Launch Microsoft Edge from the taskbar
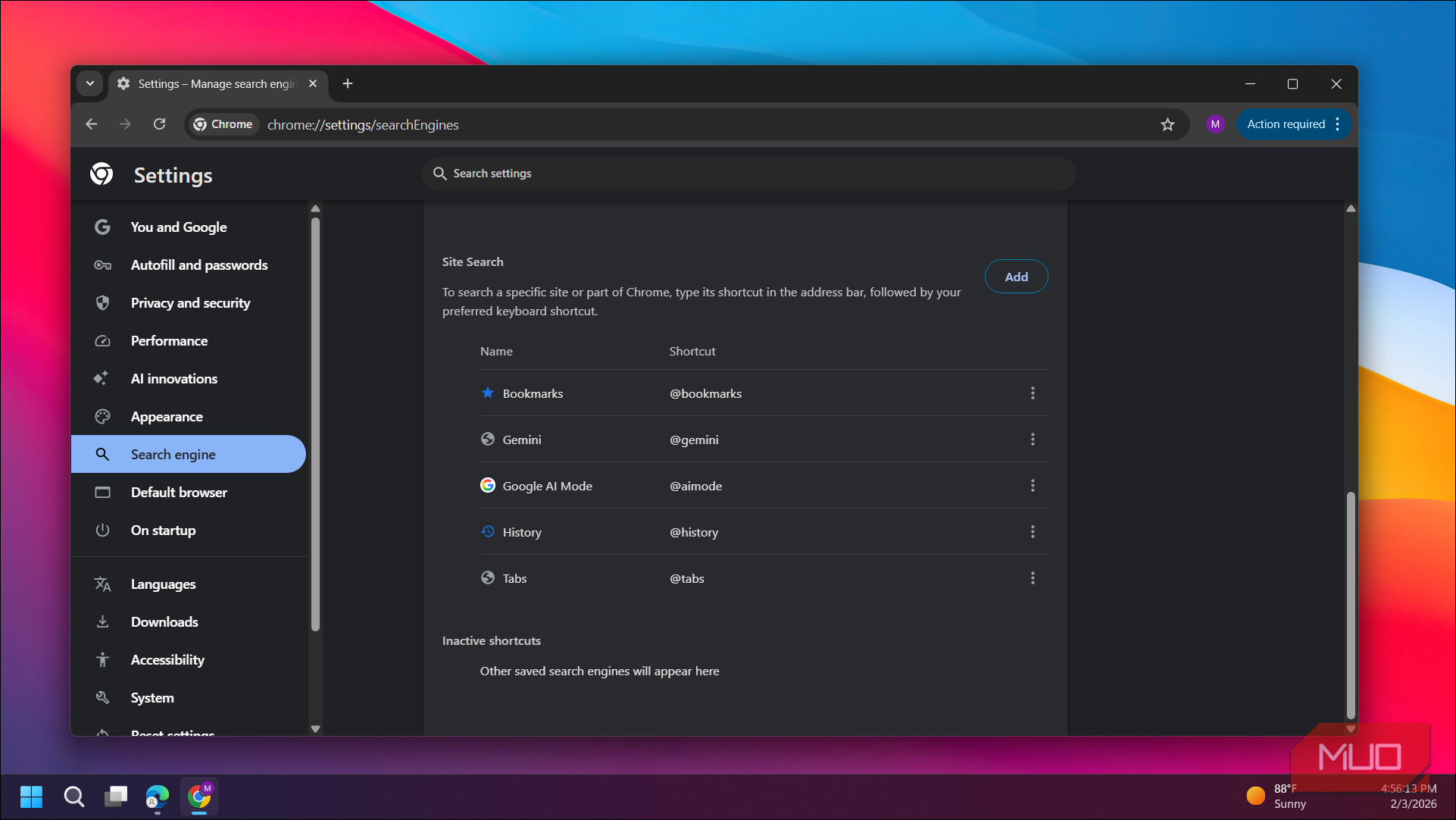The image size is (1456, 820). (x=158, y=797)
